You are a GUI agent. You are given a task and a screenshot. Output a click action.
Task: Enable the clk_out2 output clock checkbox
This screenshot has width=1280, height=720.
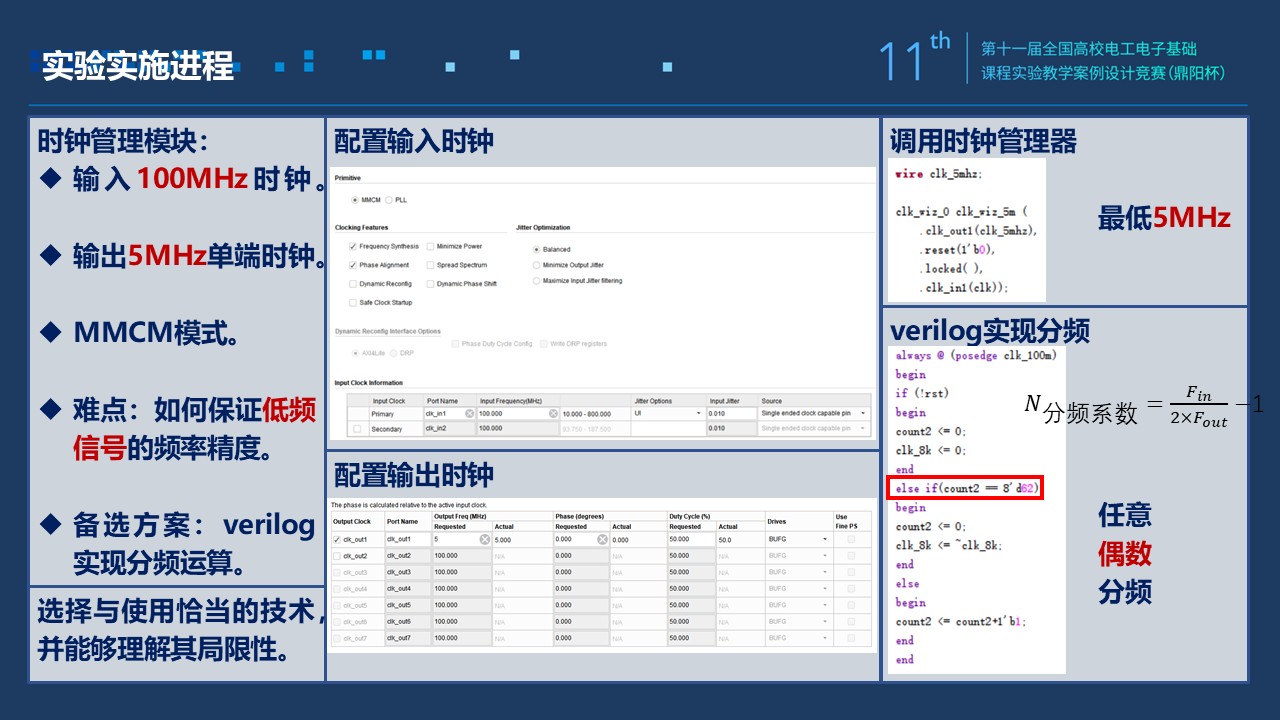[x=337, y=555]
